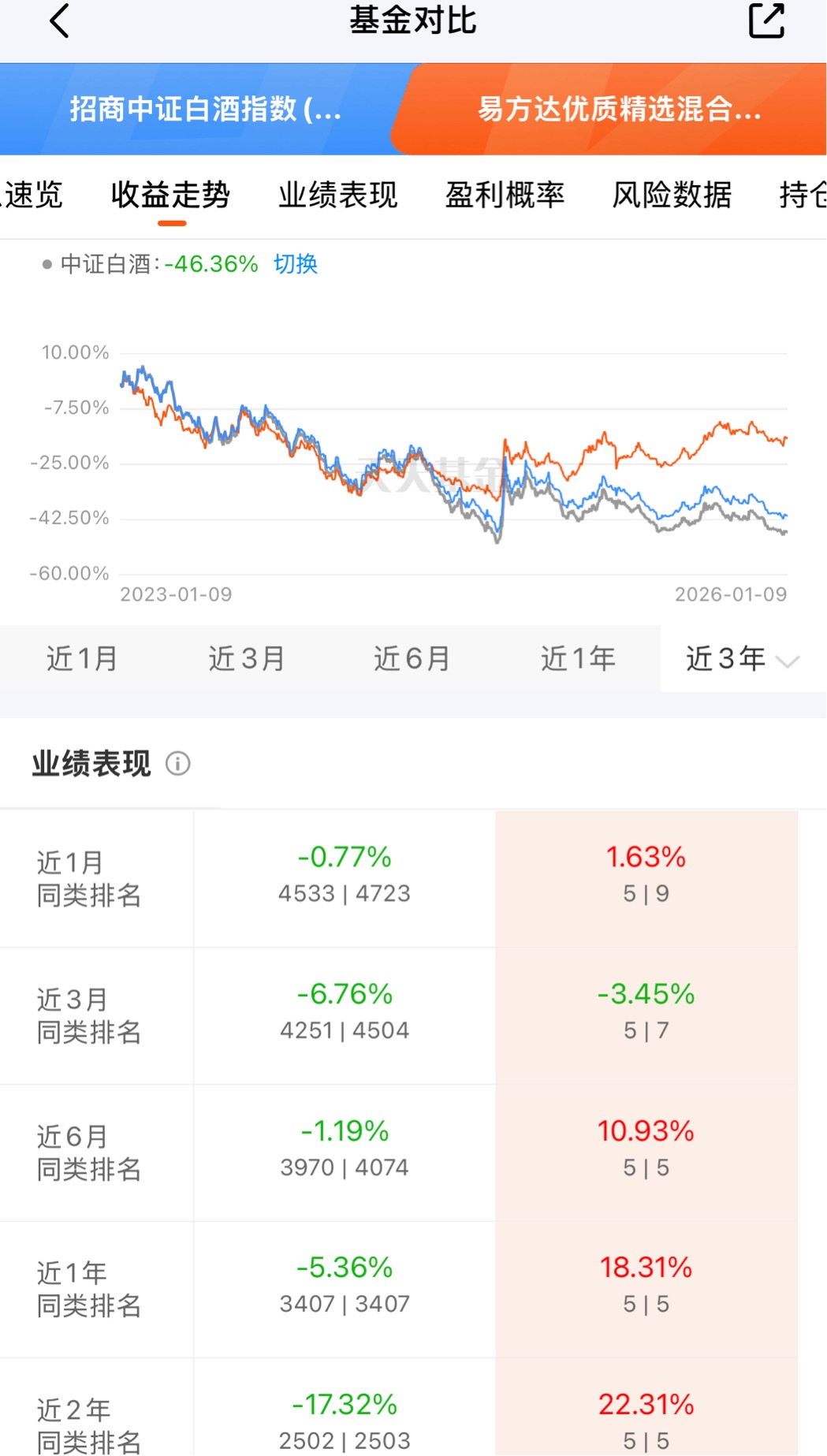Screen dimensions: 827x1456
Task: Tap the 近1月 return of -0.77%
Action: tap(345, 857)
